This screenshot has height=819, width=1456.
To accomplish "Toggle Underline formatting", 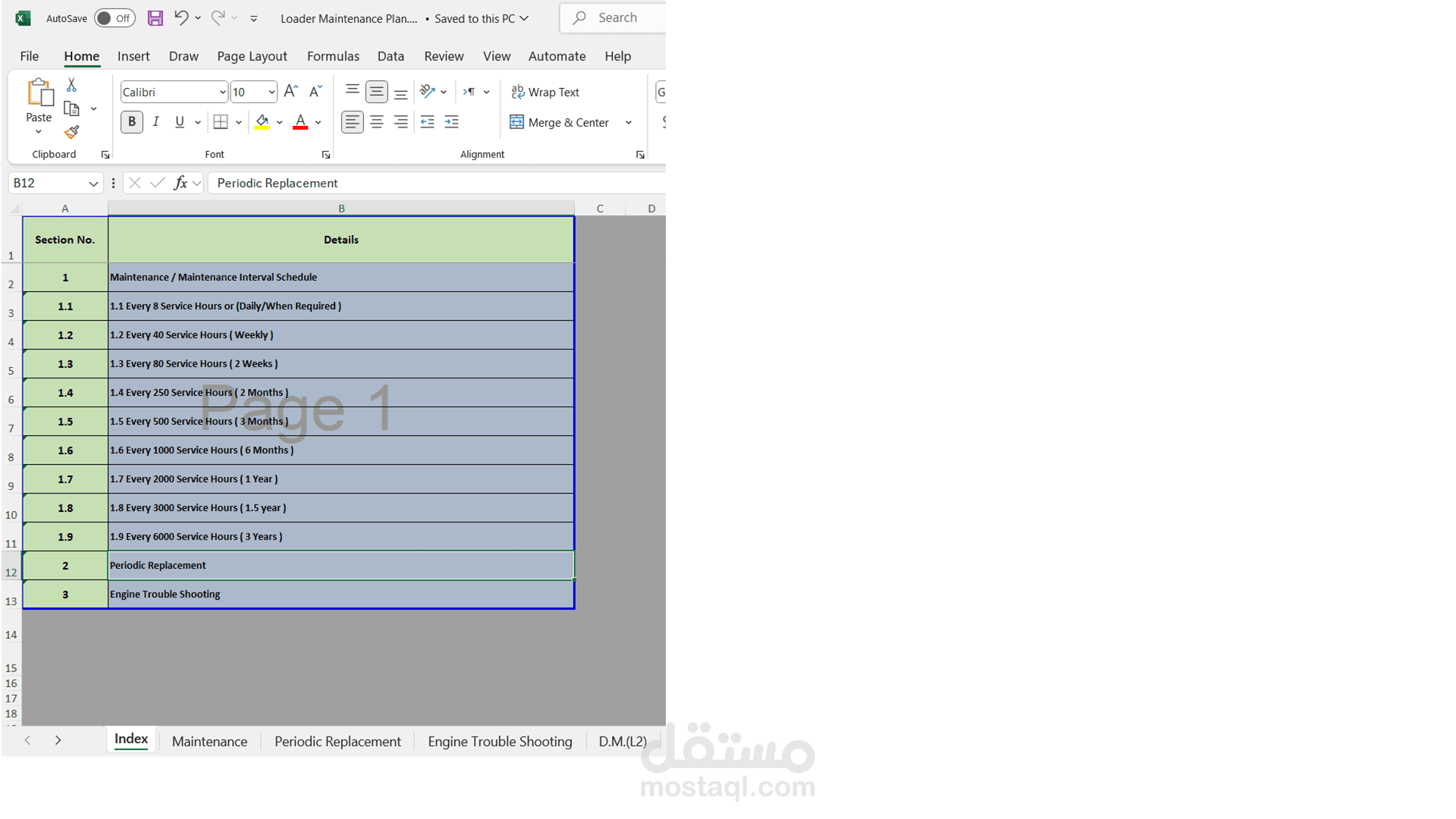I will tap(180, 122).
